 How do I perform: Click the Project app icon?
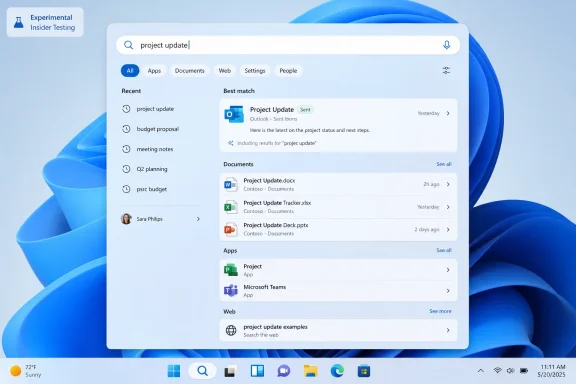[231, 270]
